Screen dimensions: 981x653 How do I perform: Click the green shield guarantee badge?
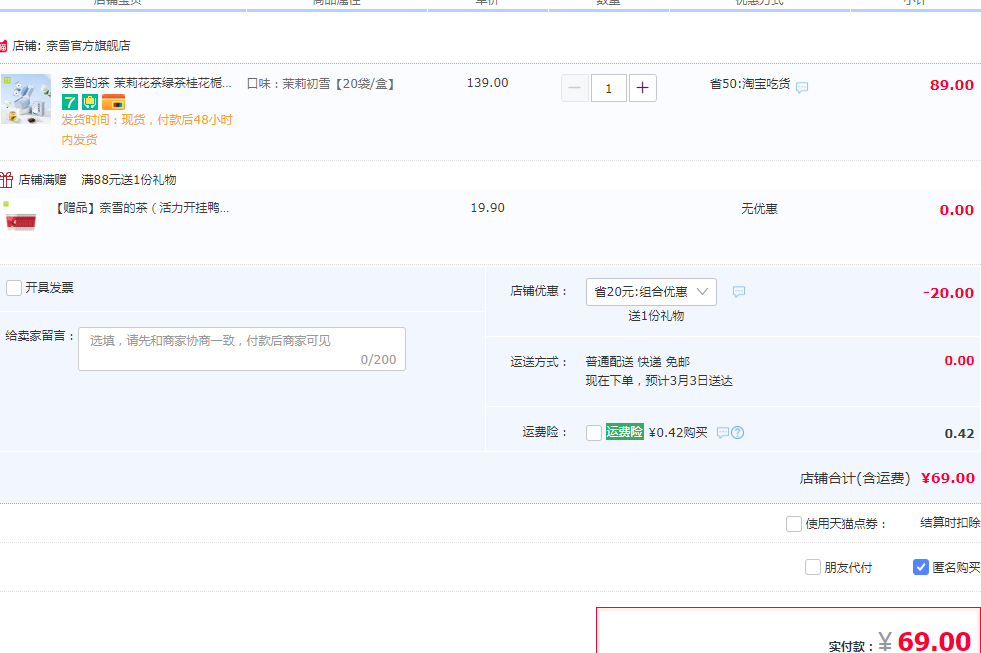90,102
